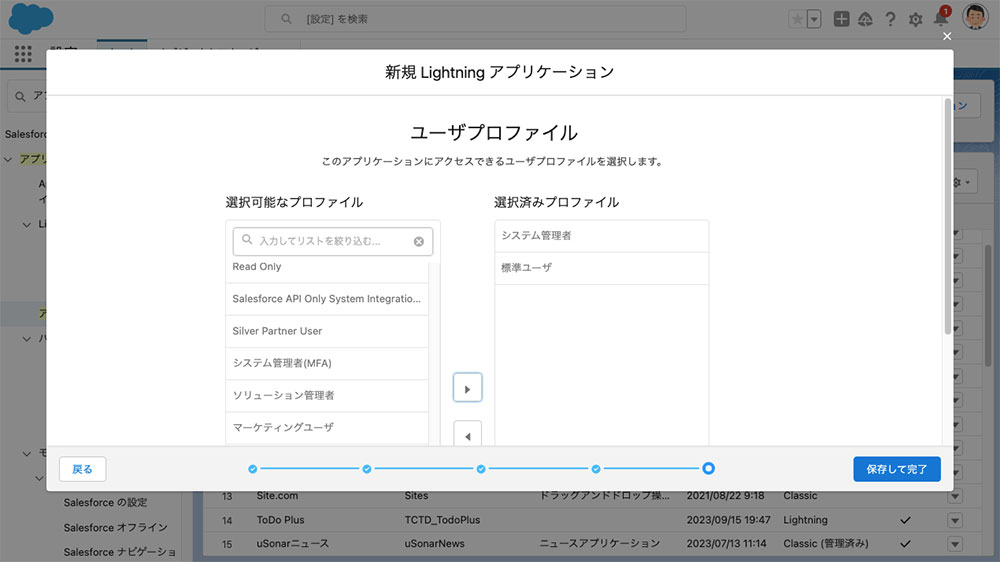
Task: Click the left arrow remove-profile button
Action: [x=467, y=434]
